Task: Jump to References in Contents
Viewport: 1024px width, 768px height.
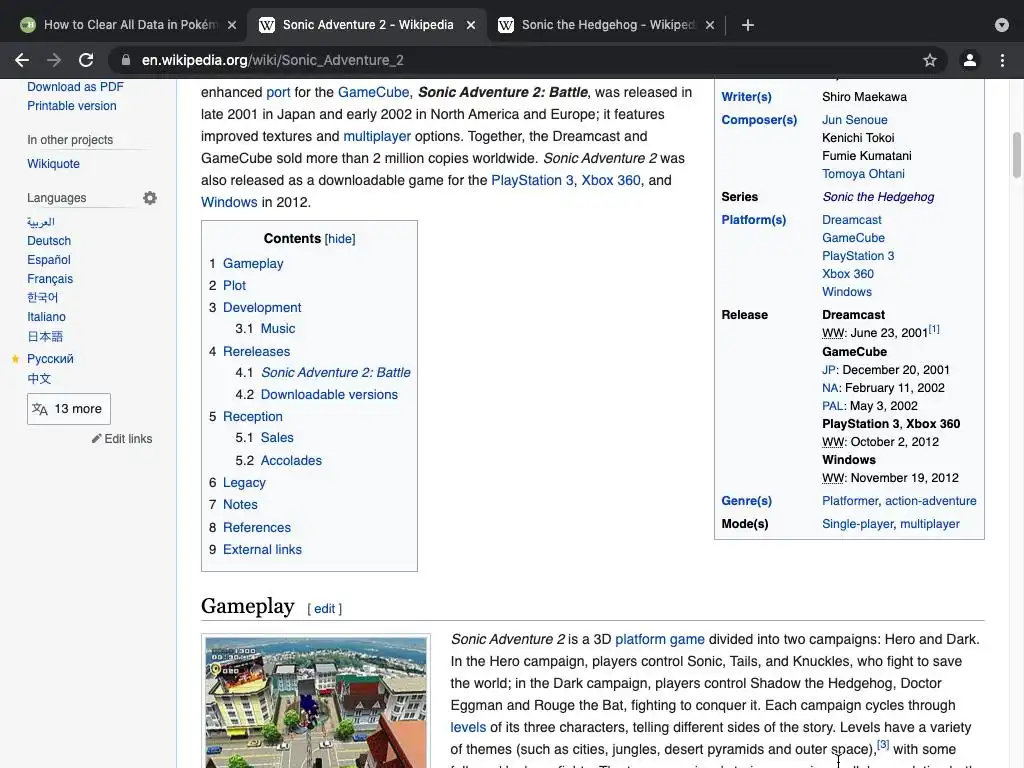Action: pos(257,527)
